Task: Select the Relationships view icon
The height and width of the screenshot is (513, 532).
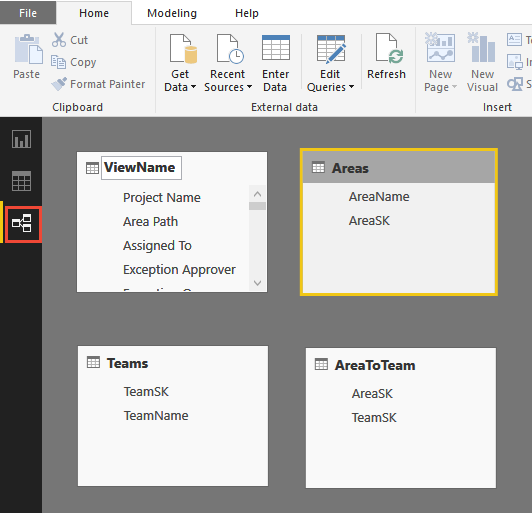Action: click(x=22, y=224)
